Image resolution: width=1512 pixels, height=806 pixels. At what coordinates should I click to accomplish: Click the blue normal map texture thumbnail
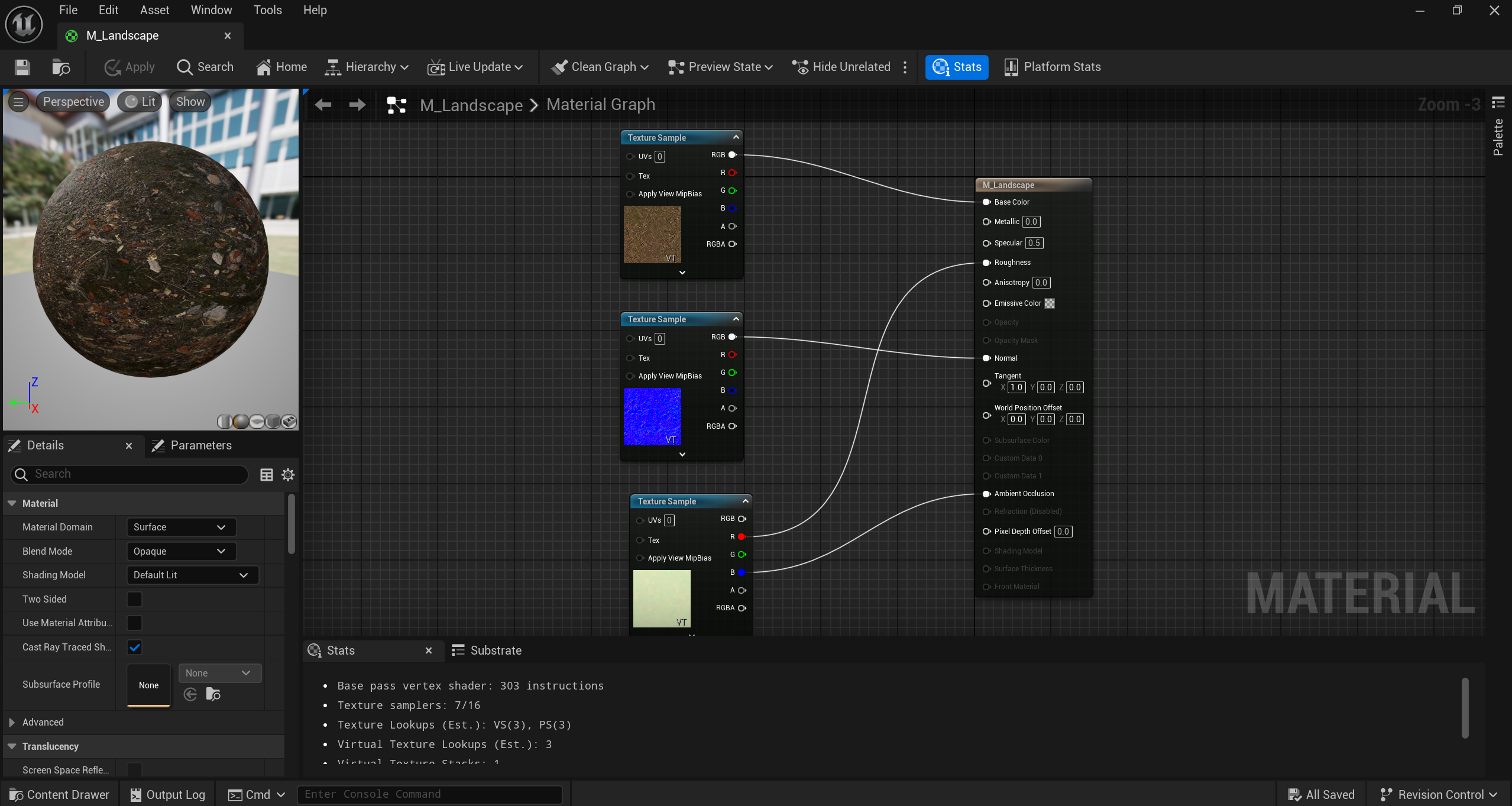(652, 416)
